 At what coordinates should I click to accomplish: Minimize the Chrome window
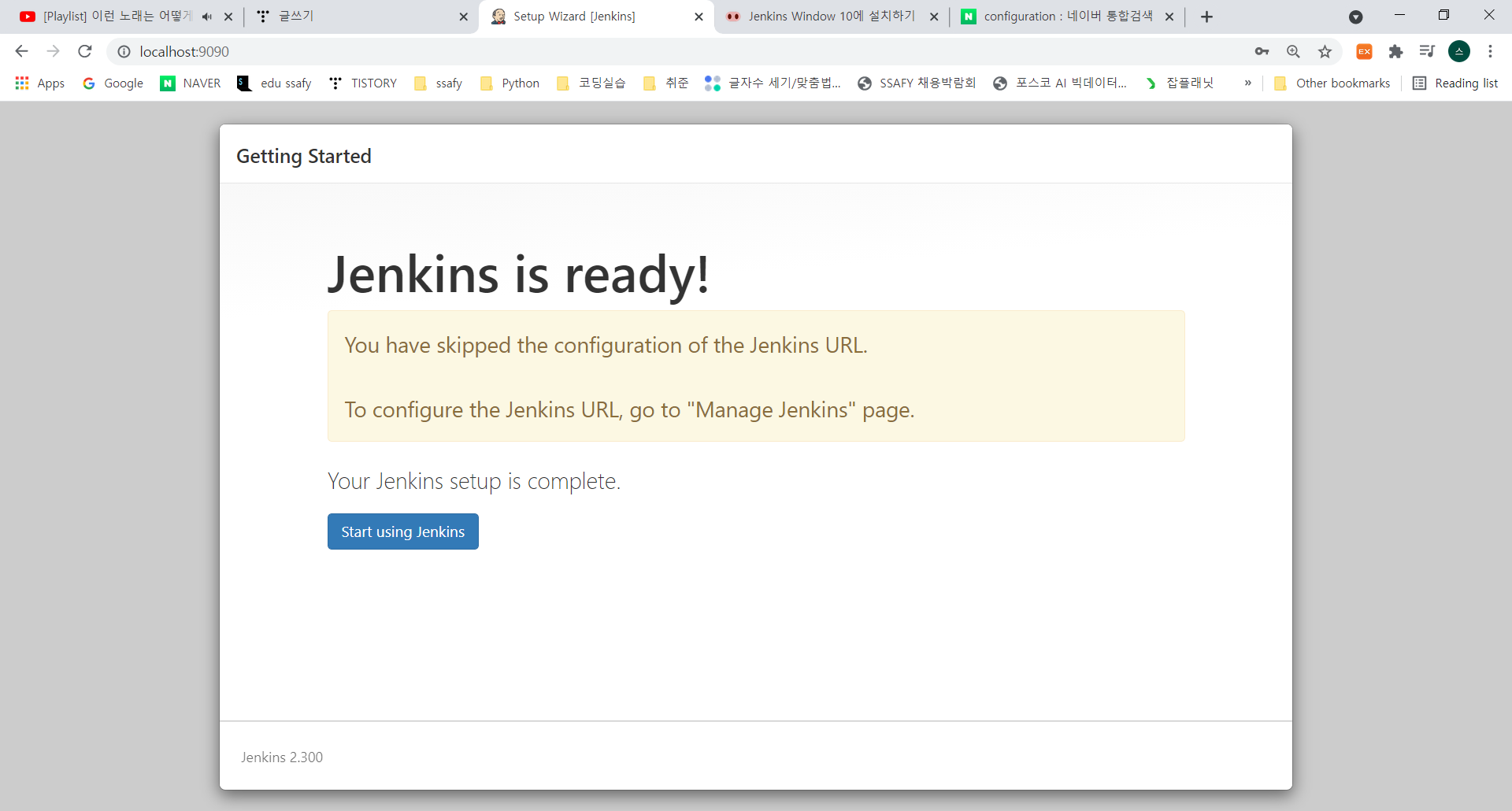coord(1399,15)
